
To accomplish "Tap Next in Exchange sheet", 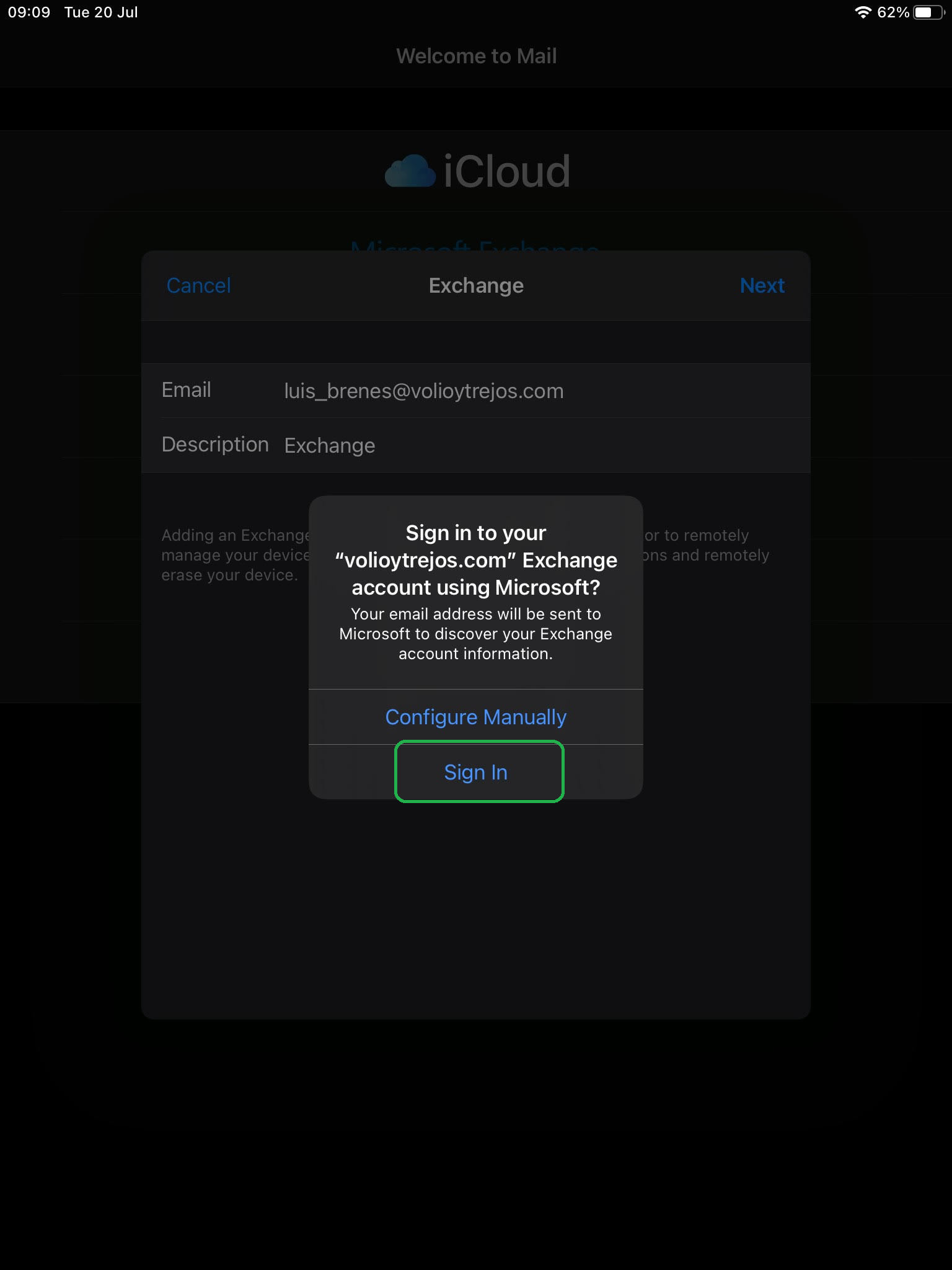I will click(x=762, y=285).
